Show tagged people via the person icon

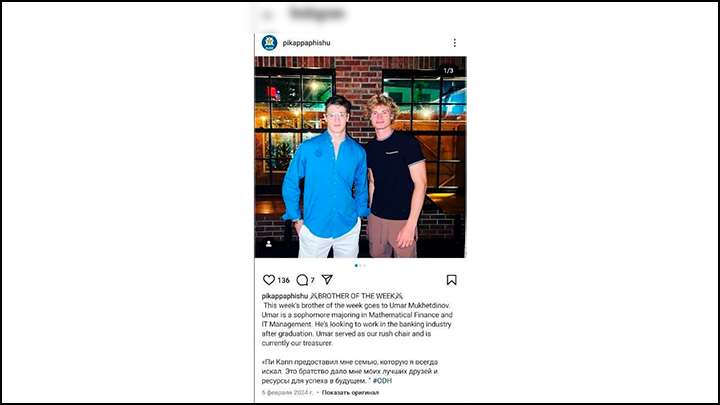269,244
